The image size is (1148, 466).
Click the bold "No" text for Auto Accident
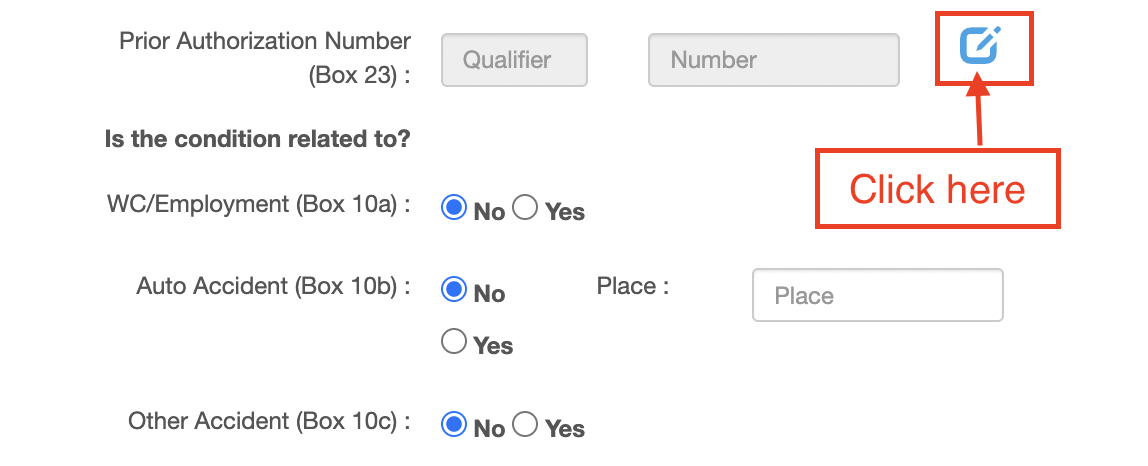point(490,294)
